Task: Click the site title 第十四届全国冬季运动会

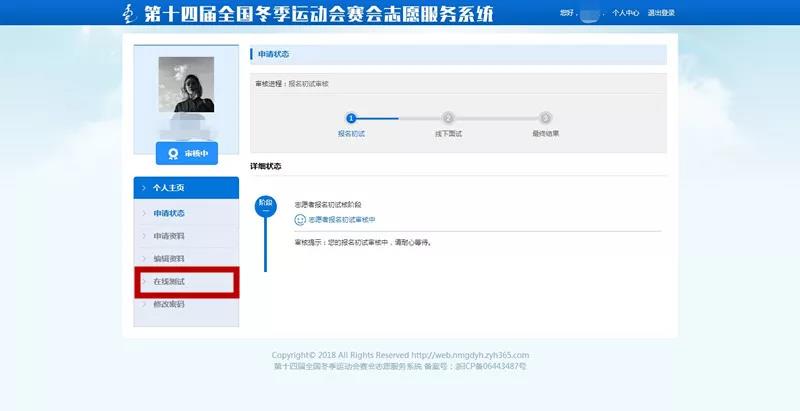Action: click(x=319, y=13)
